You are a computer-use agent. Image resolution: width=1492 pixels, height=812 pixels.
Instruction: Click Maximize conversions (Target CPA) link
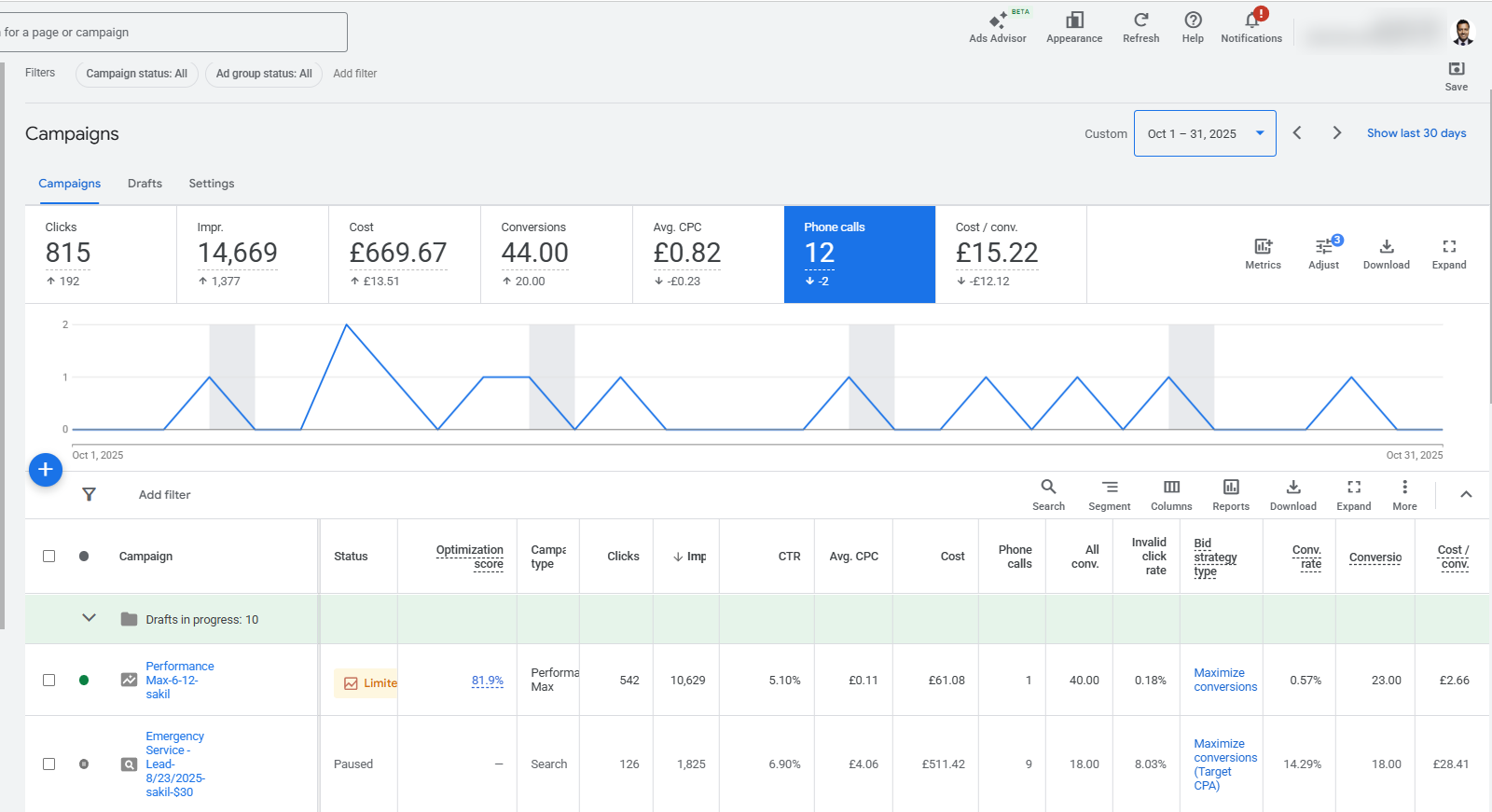[1225, 764]
